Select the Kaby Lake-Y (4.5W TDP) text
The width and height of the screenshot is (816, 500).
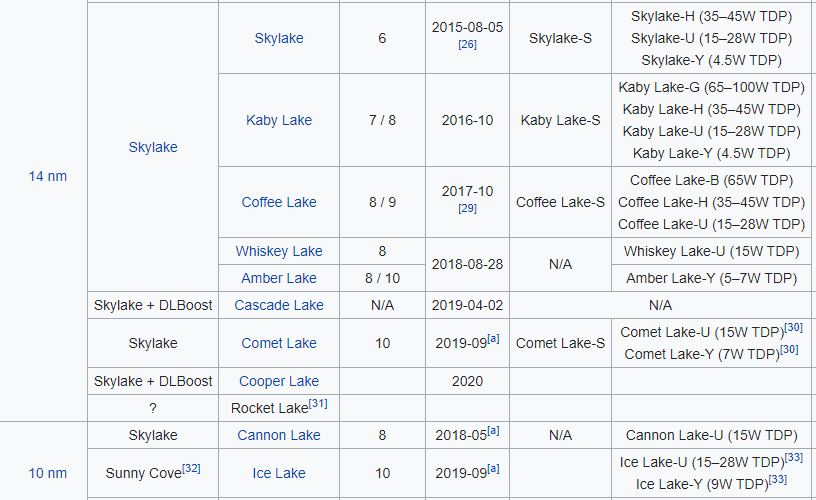click(711, 153)
